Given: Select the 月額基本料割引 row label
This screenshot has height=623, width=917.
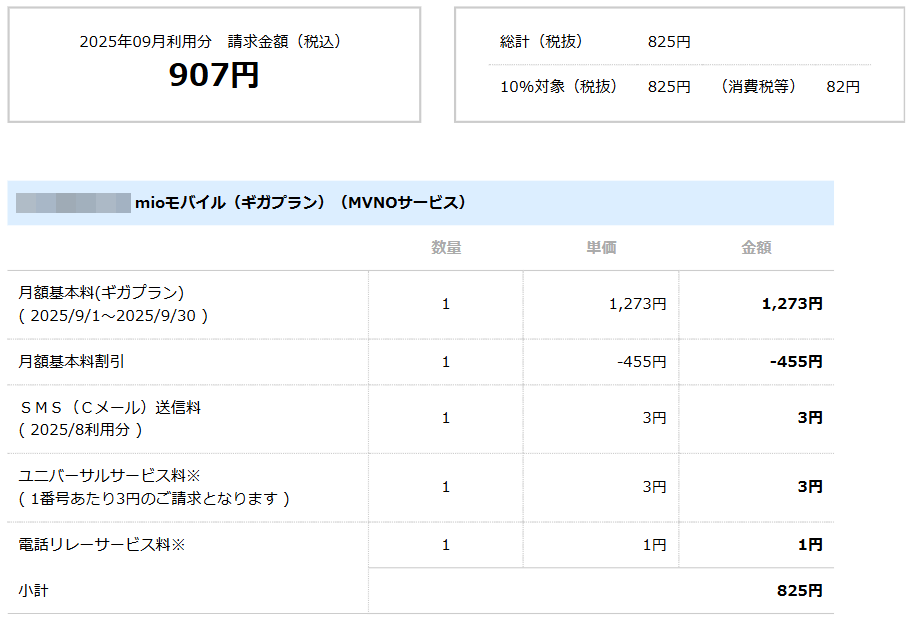Looking at the screenshot, I should [71, 362].
